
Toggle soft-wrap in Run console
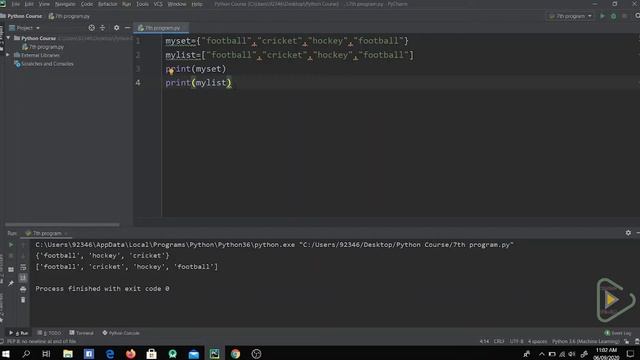coord(23,267)
